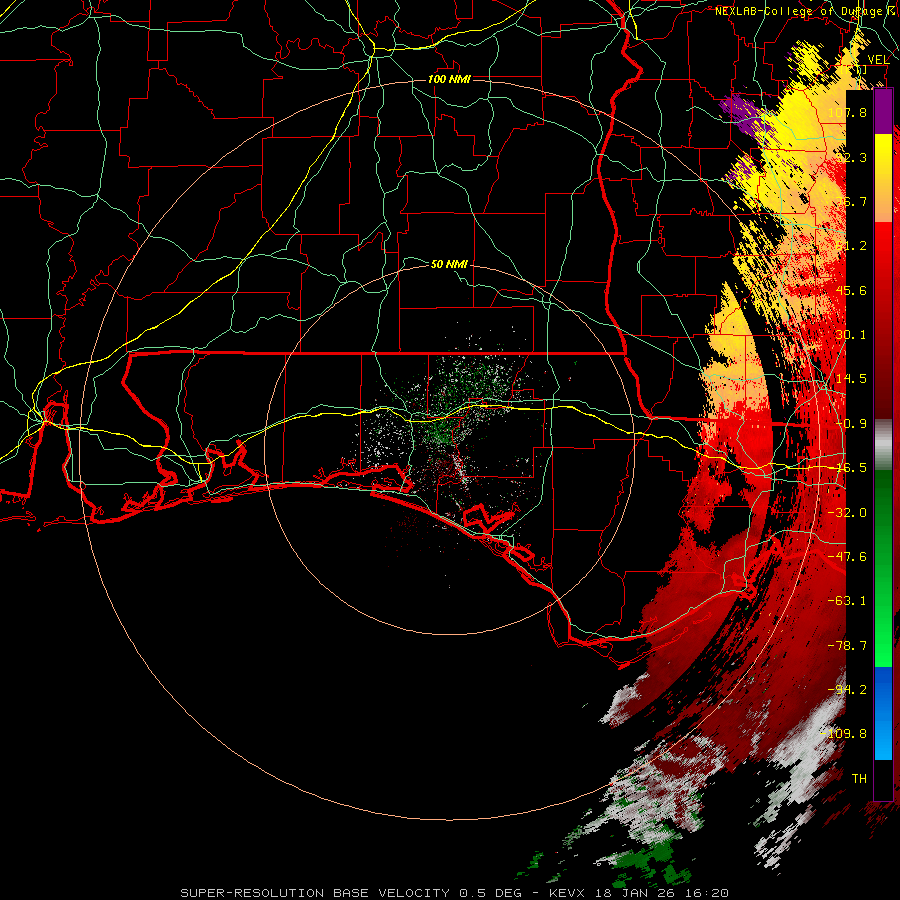Click the '-94.2' velocity scale value
Image resolution: width=900 pixels, height=900 pixels.
coord(848,690)
